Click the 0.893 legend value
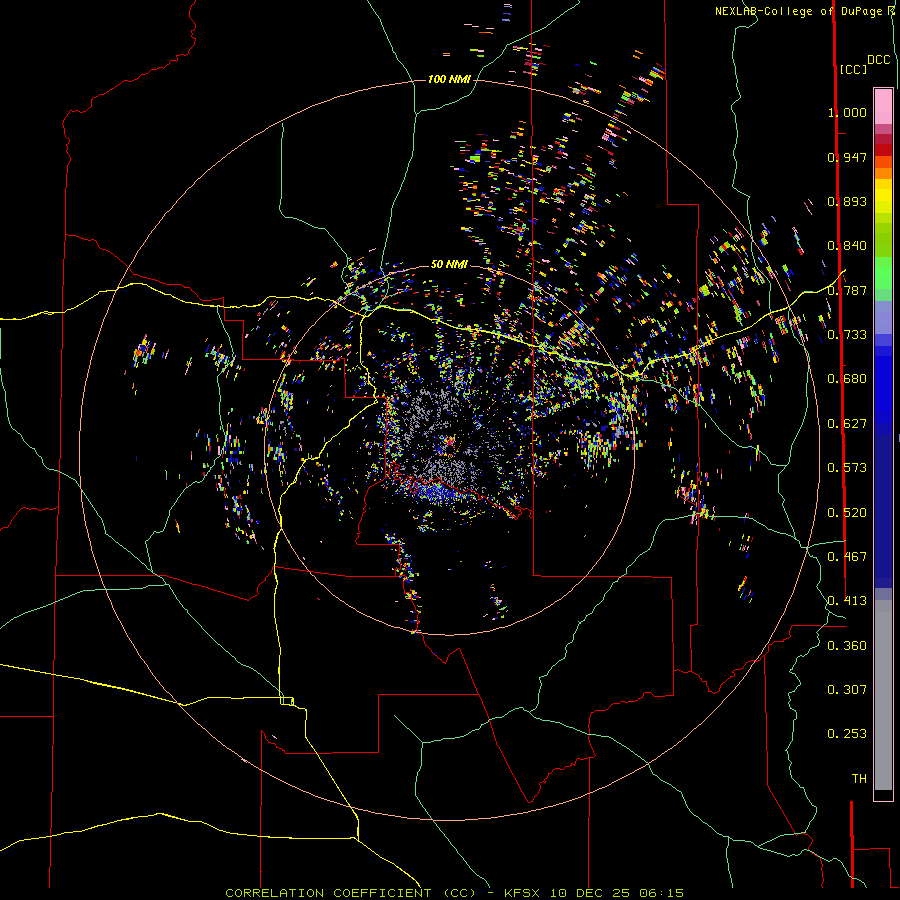The width and height of the screenshot is (900, 900). [x=847, y=201]
